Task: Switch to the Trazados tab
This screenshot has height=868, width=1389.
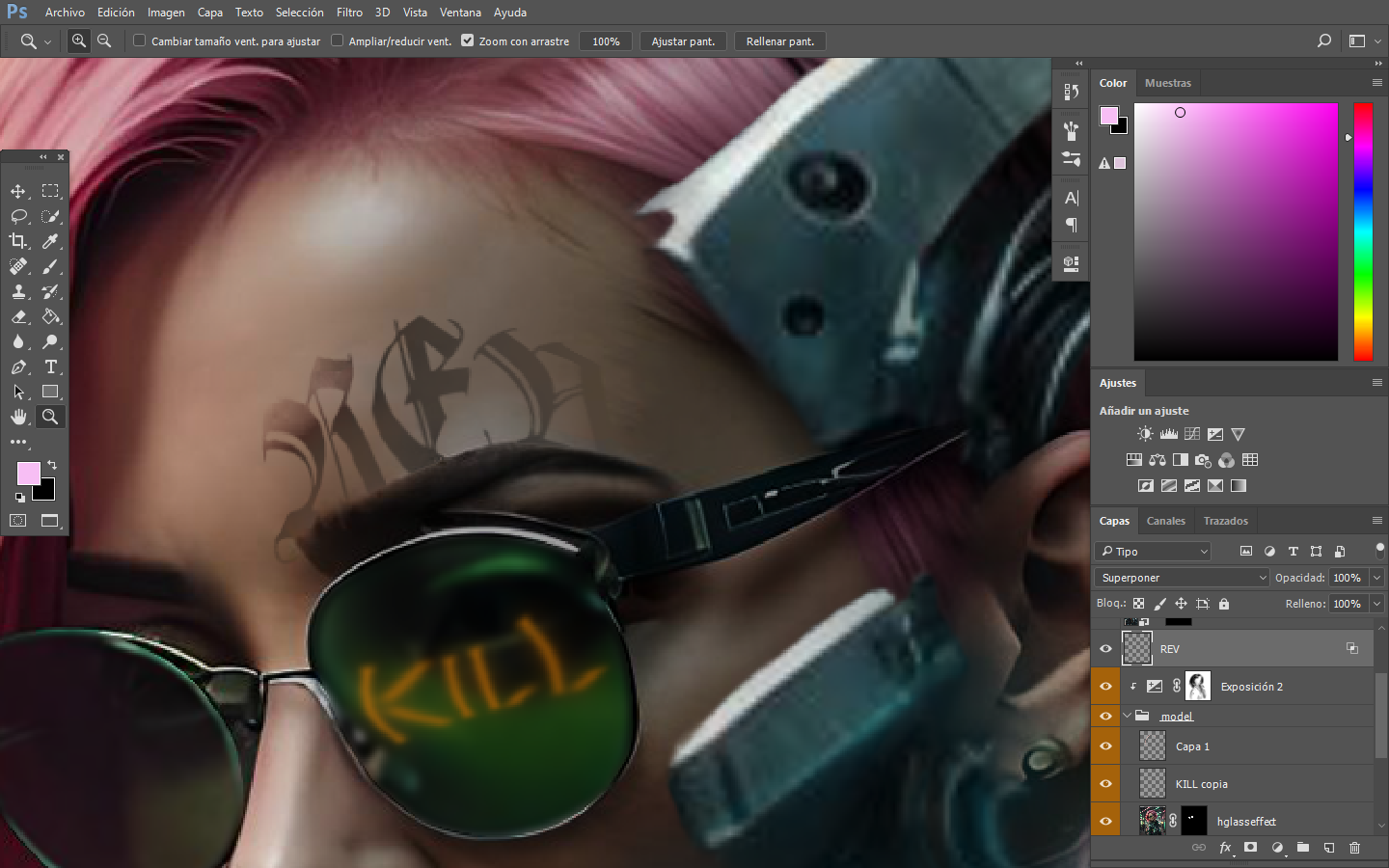Action: [x=1225, y=521]
